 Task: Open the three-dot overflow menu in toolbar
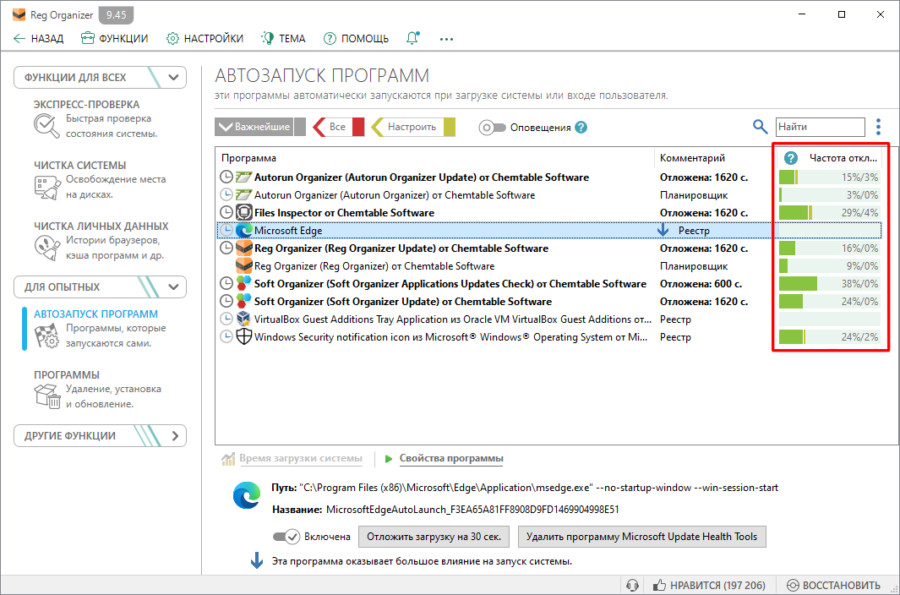pos(446,39)
